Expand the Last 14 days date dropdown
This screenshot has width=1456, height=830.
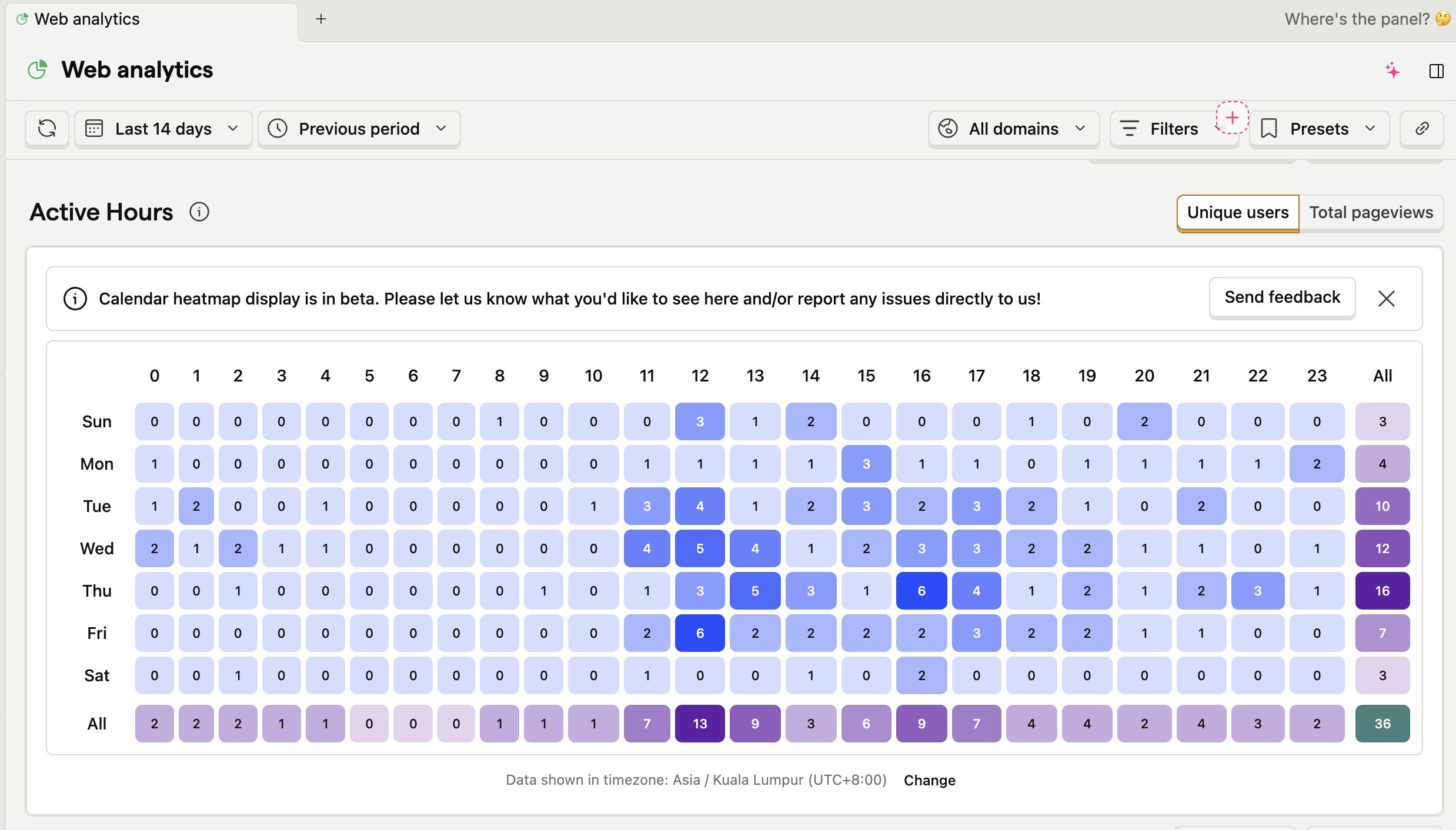[163, 129]
